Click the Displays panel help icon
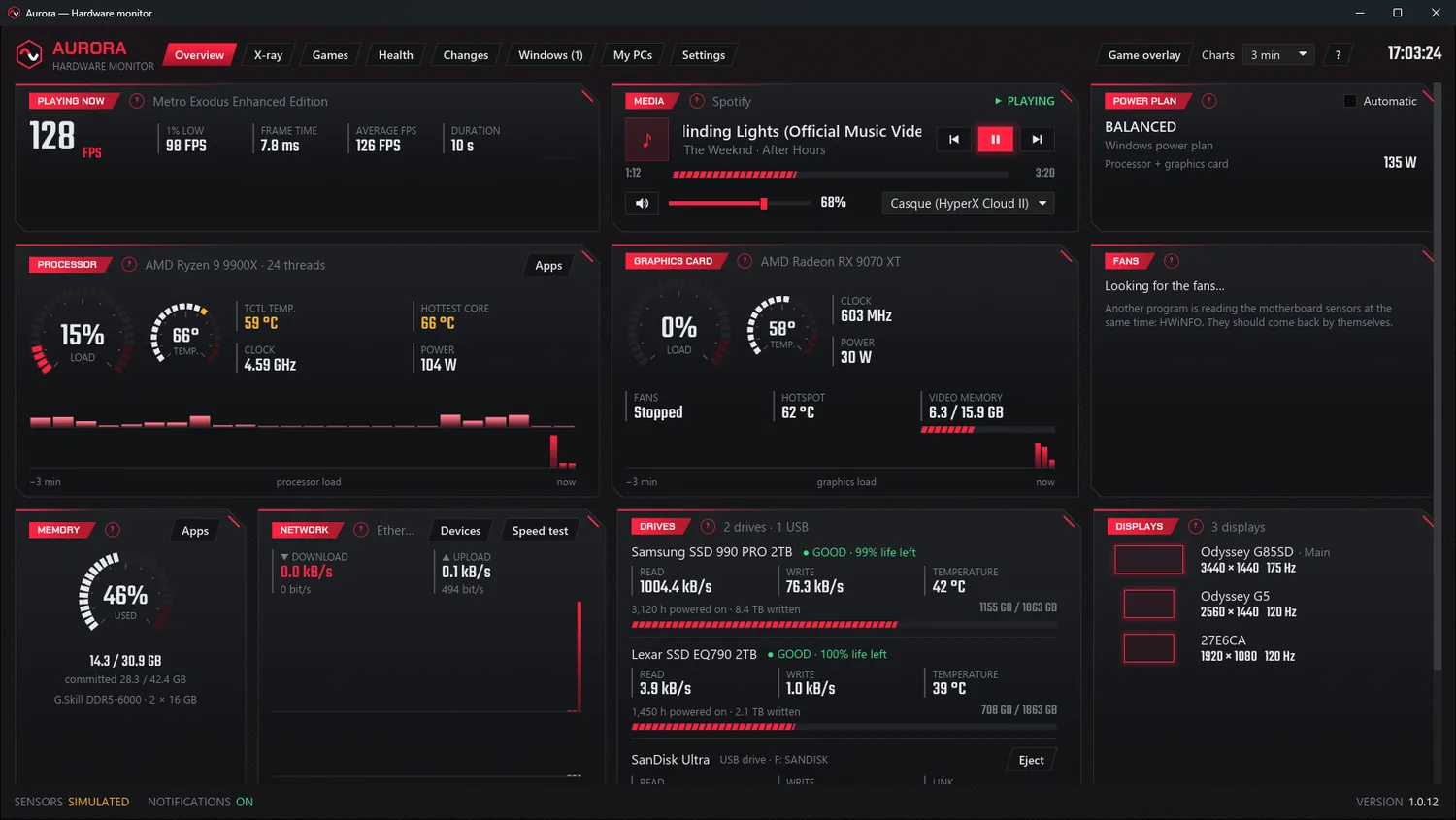 [x=1196, y=527]
